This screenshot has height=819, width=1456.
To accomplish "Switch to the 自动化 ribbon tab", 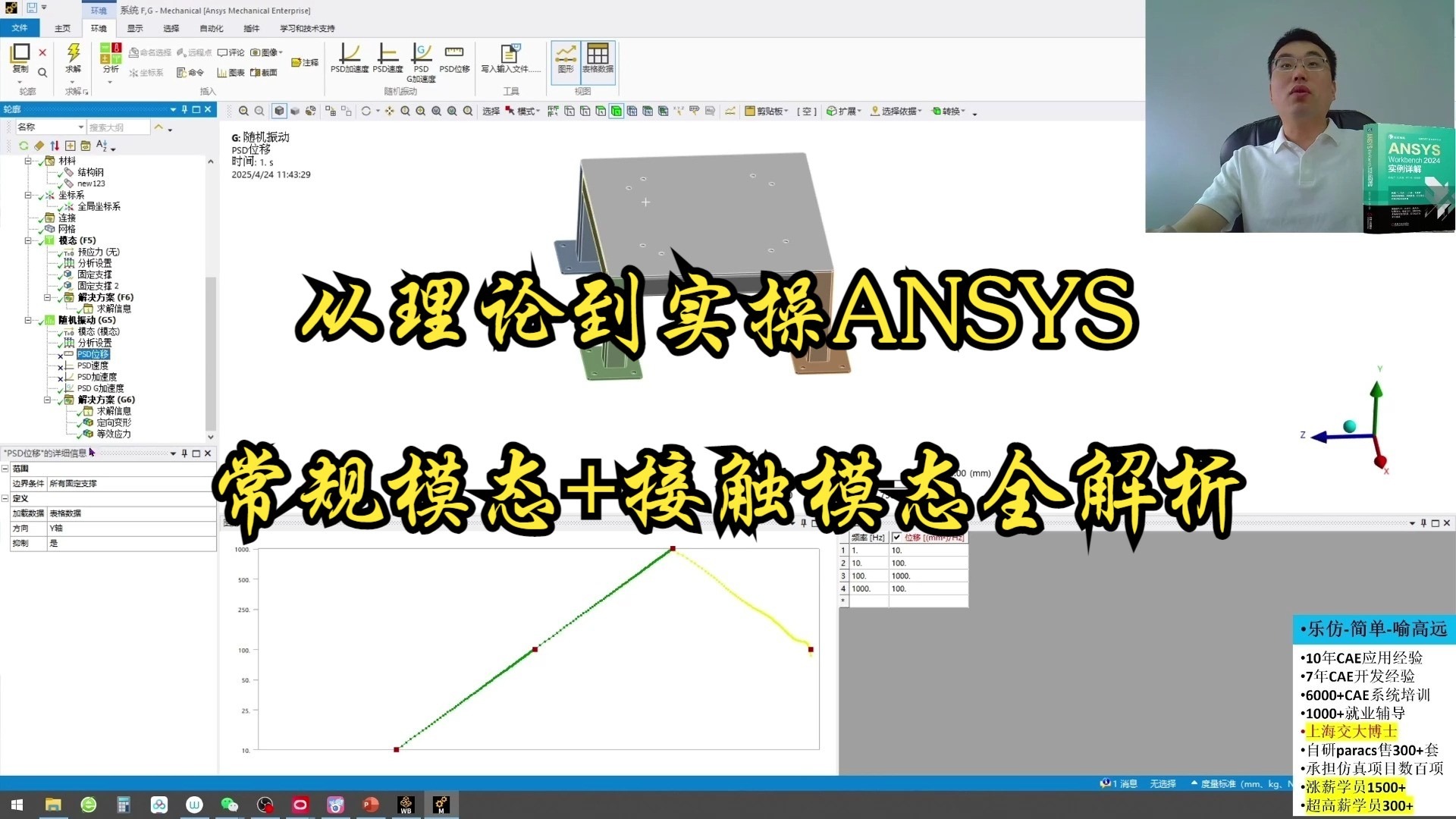I will tap(212, 29).
